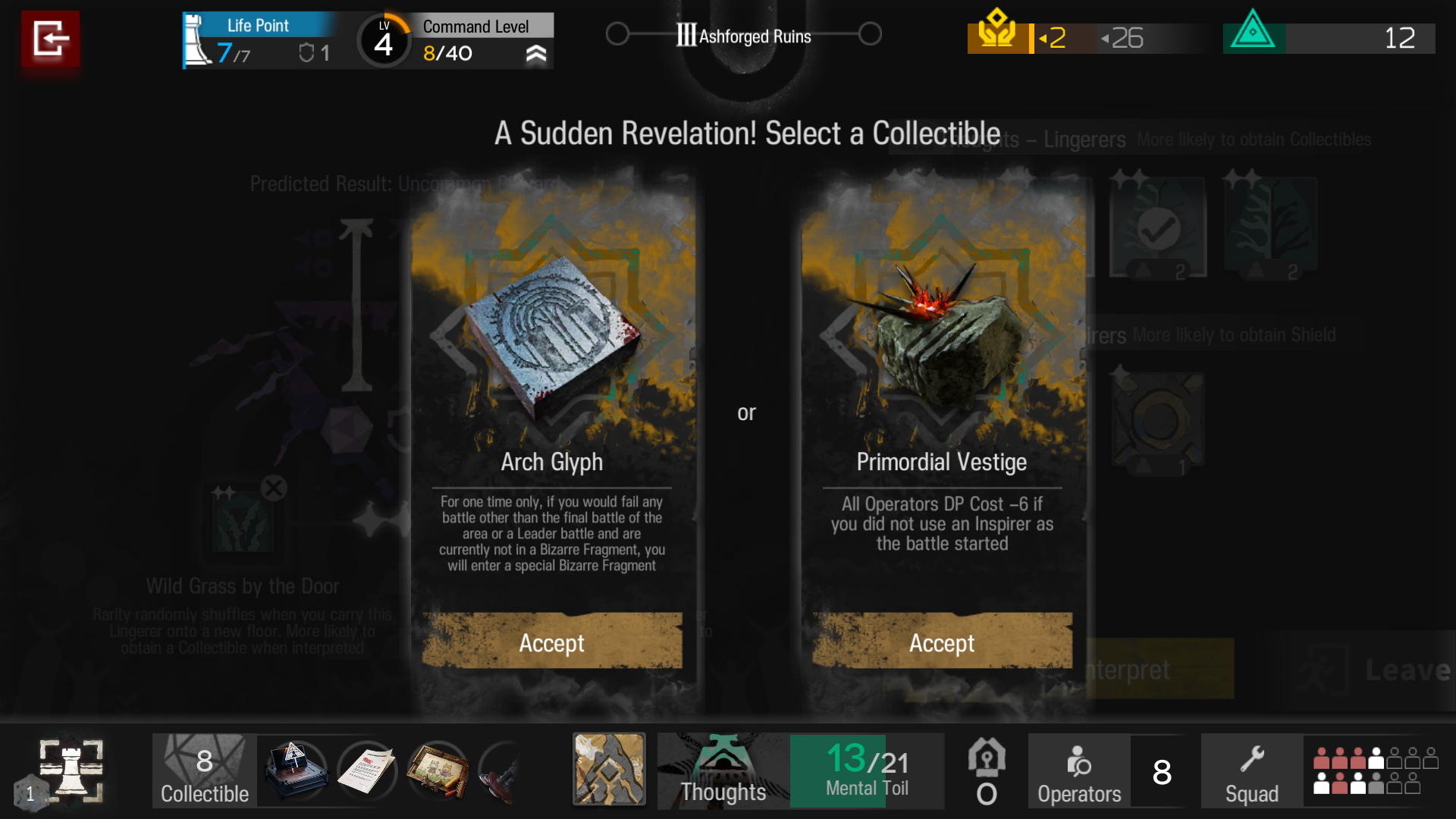Click the Ashforged Ruins floor indicator
Viewport: 1456px width, 819px height.
click(744, 35)
